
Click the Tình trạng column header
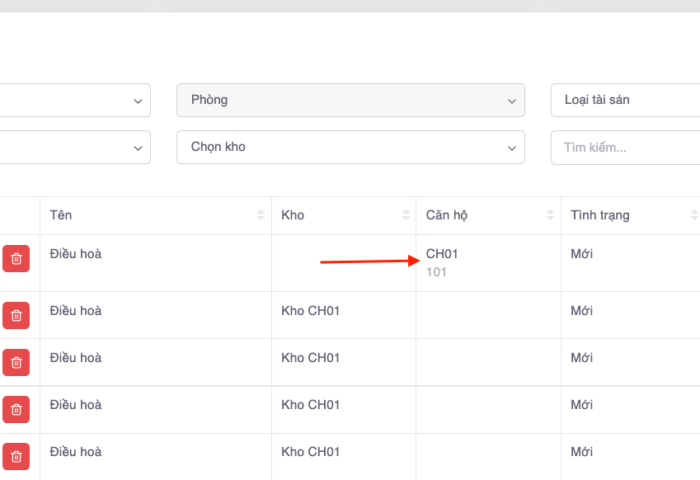600,215
